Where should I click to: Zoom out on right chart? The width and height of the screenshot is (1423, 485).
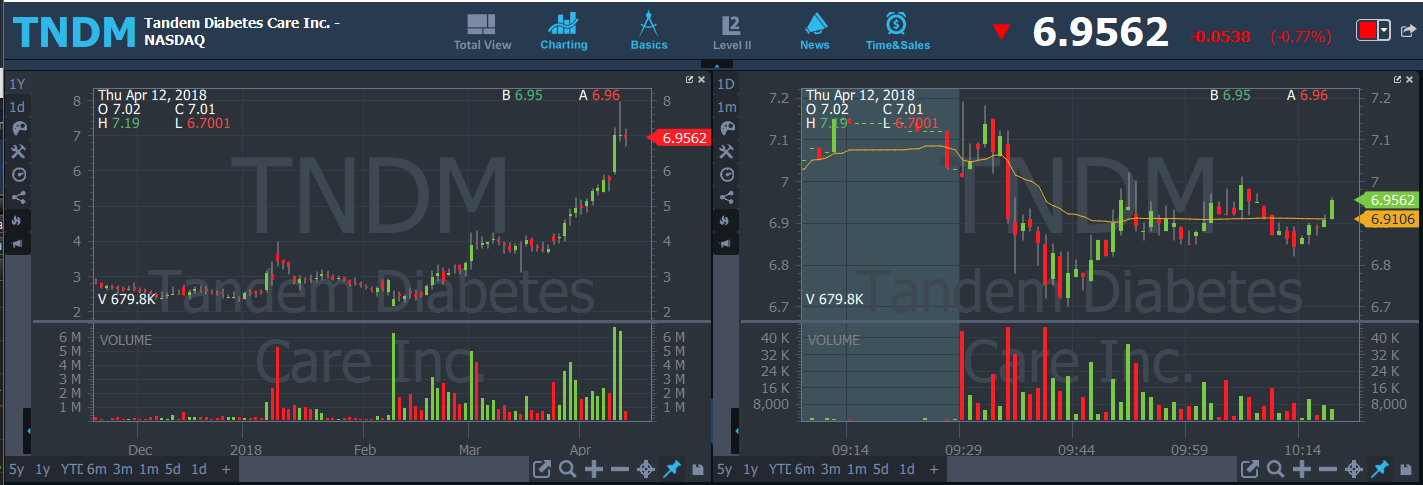[1328, 469]
